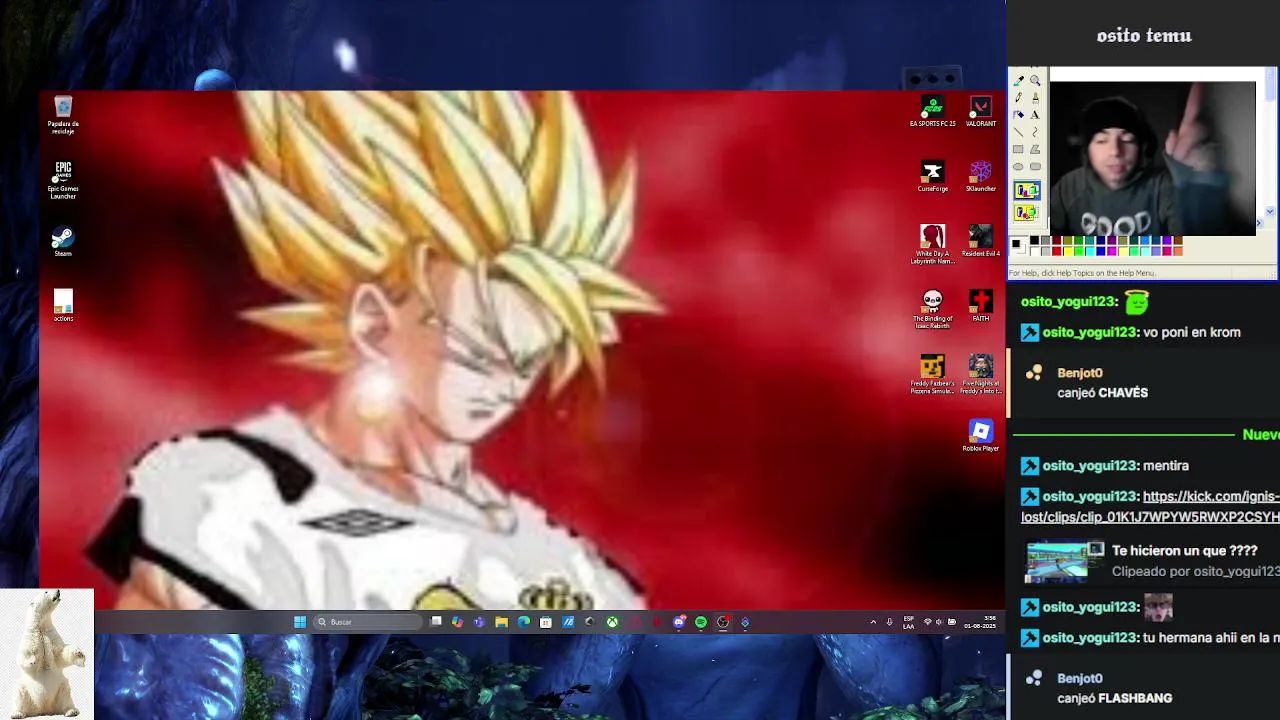The height and width of the screenshot is (720, 1280).
Task: Open the FAITH desktop shortcut
Action: pyautogui.click(x=981, y=305)
